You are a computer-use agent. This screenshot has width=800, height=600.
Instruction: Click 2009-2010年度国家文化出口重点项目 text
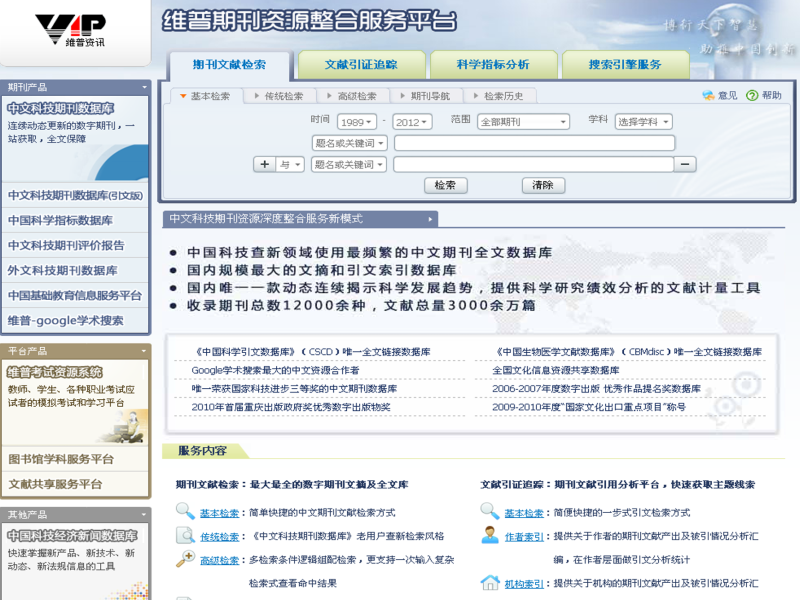589,407
